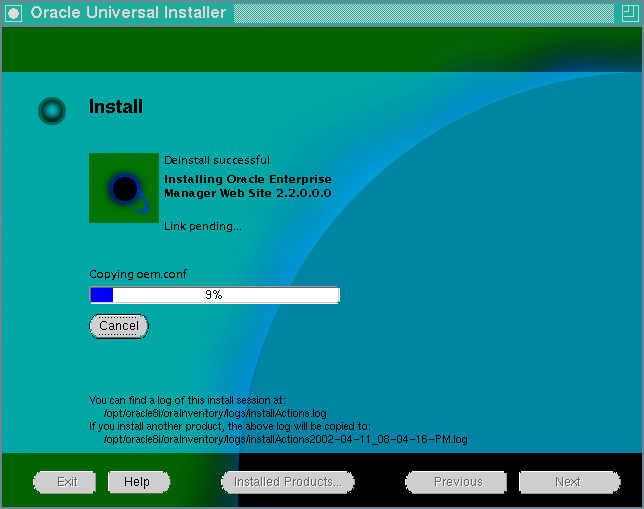Click the 9% install progress bar
644x509 pixels.
(x=215, y=295)
